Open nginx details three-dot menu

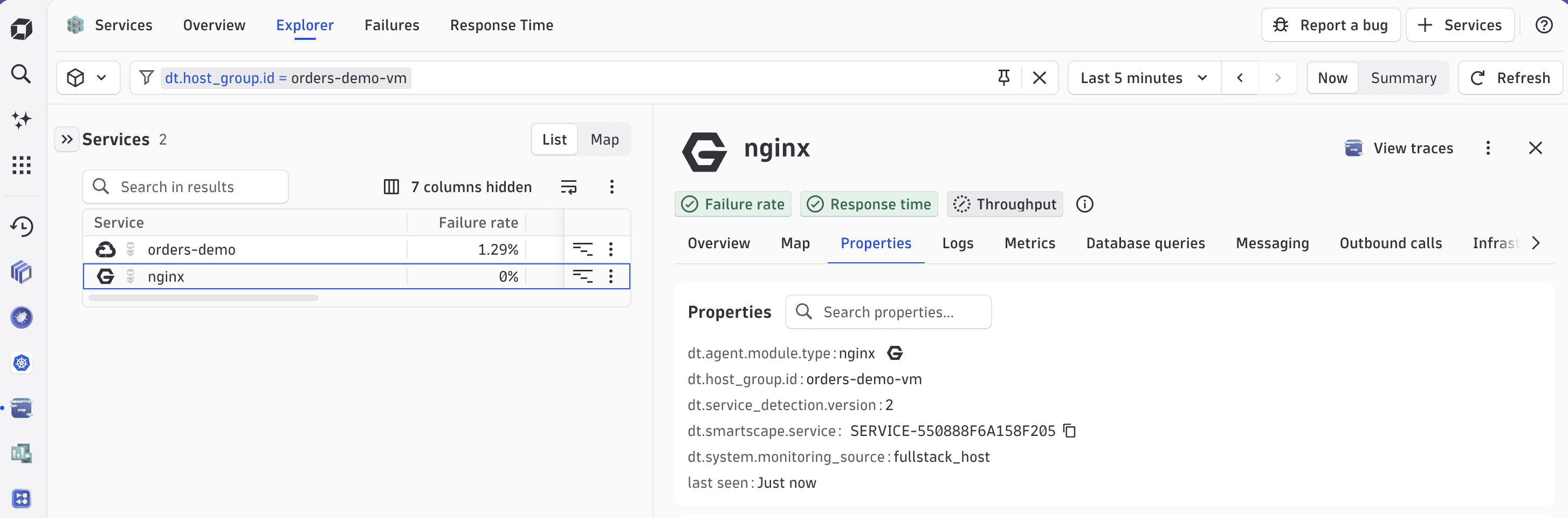click(1488, 148)
